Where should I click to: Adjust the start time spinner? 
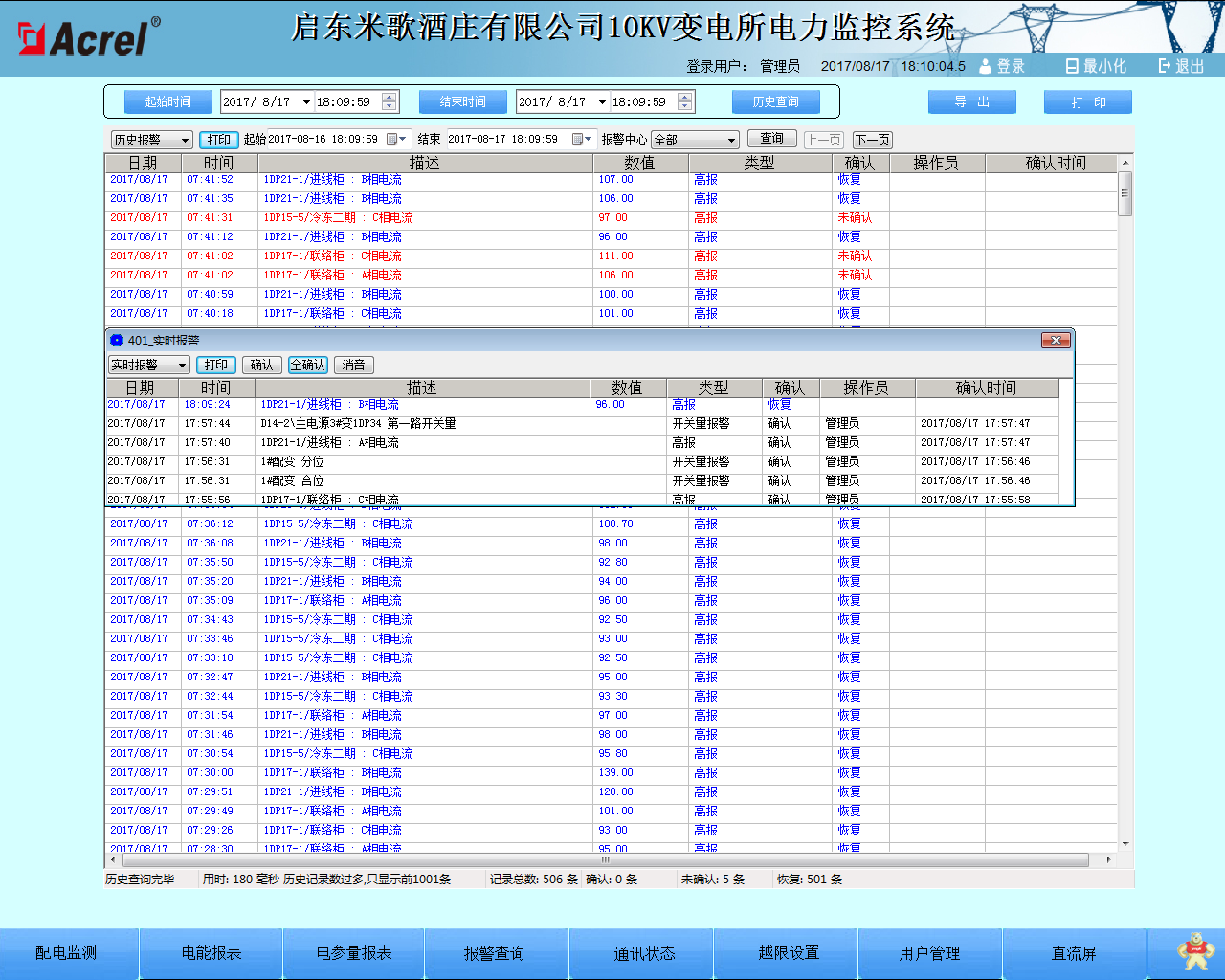tap(389, 102)
